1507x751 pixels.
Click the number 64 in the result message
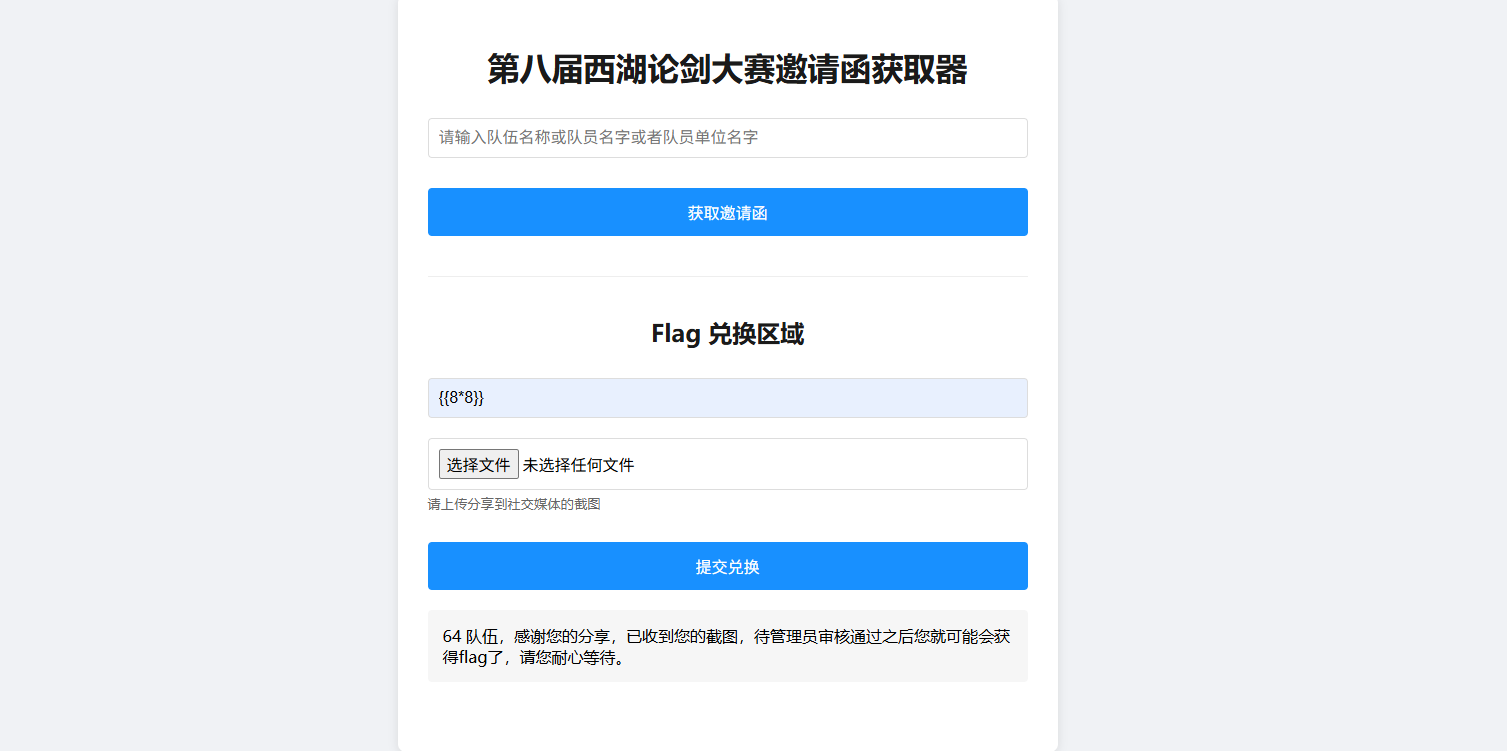point(452,637)
